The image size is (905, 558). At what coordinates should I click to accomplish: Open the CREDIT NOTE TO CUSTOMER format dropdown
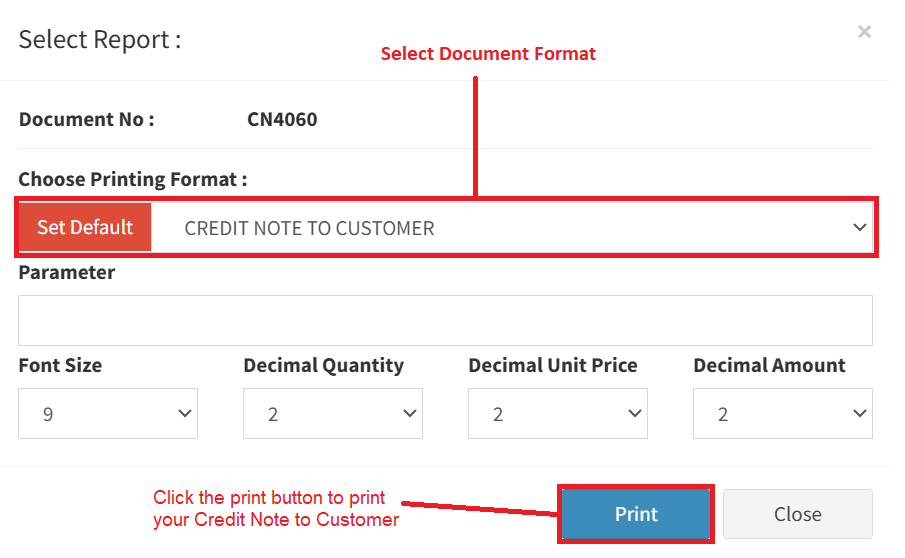tap(500, 228)
